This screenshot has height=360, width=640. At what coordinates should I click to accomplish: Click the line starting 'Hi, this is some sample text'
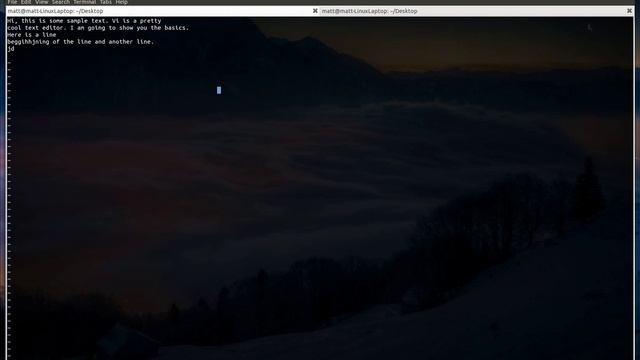[x=84, y=21]
